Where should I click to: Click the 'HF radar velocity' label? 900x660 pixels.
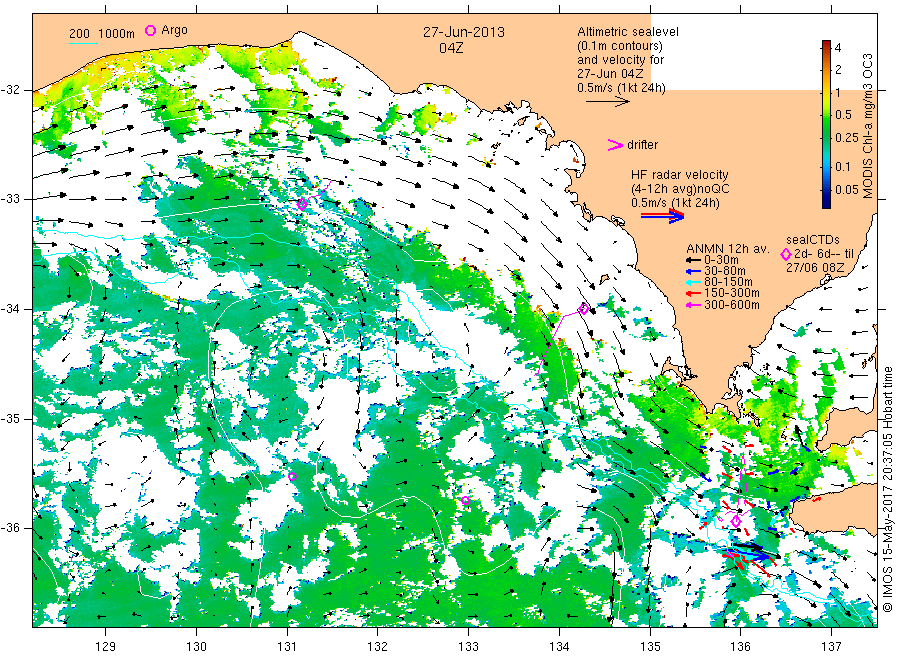coord(680,175)
